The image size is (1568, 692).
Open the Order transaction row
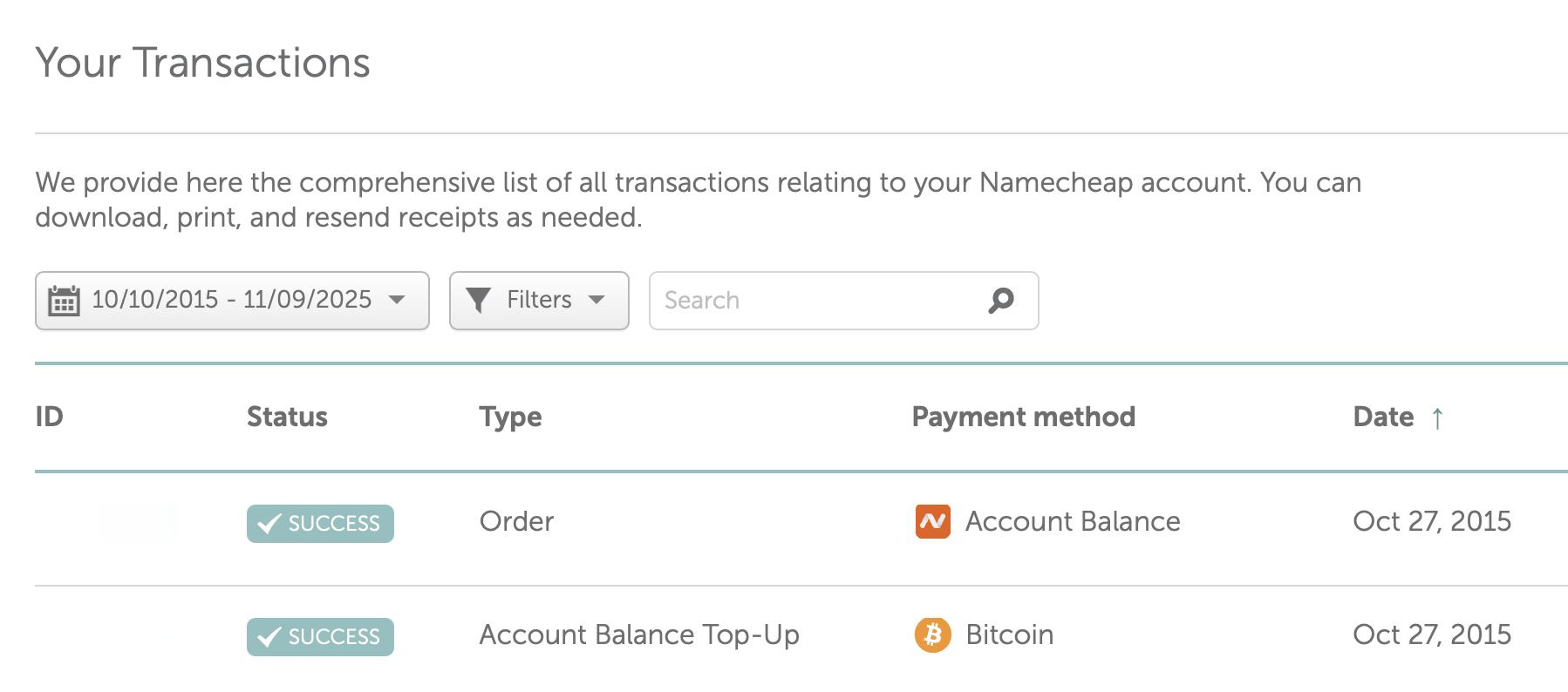pos(516,522)
